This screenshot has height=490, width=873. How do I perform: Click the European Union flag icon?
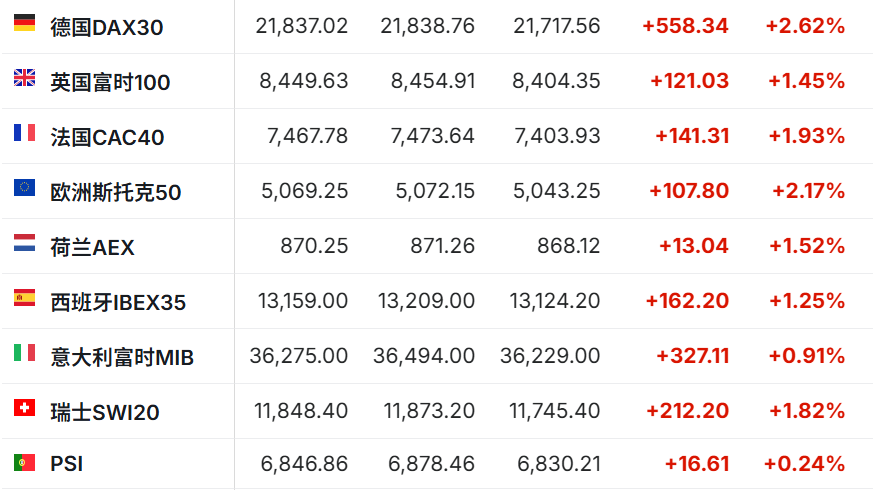(24, 188)
